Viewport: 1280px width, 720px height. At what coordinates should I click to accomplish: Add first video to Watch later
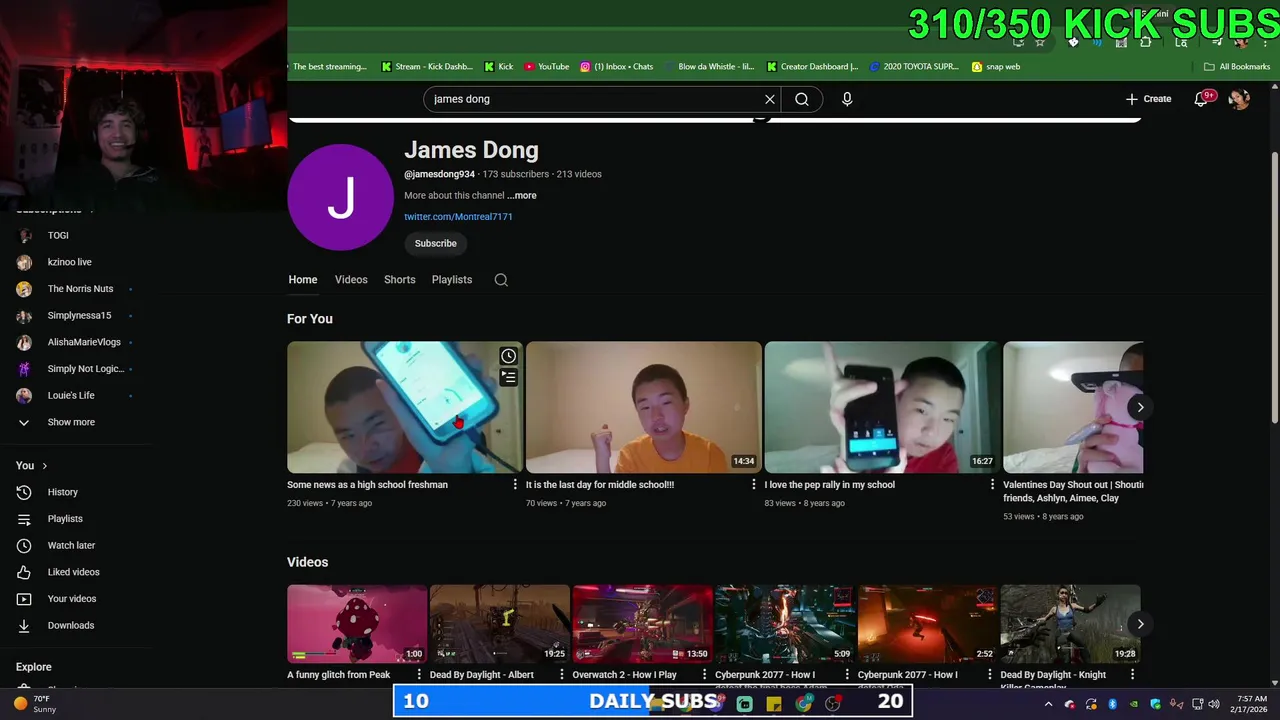click(x=508, y=356)
